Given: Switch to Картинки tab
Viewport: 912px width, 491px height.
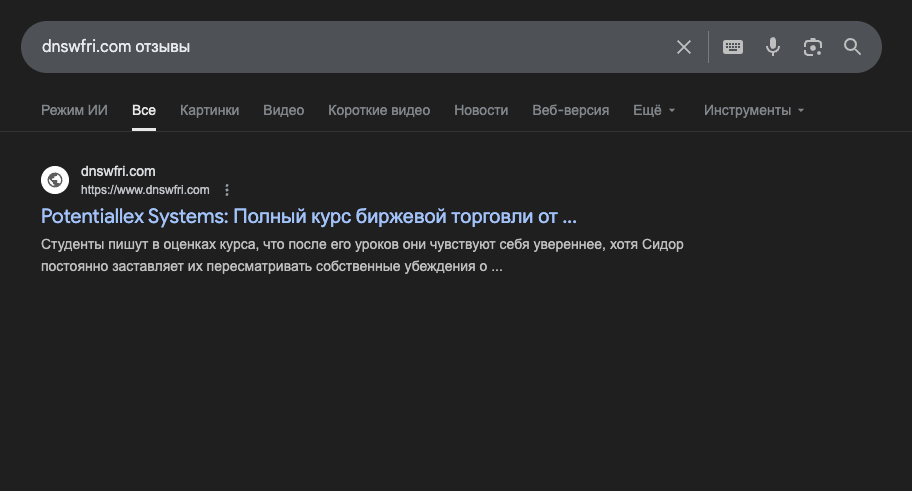Looking at the screenshot, I should pos(209,110).
